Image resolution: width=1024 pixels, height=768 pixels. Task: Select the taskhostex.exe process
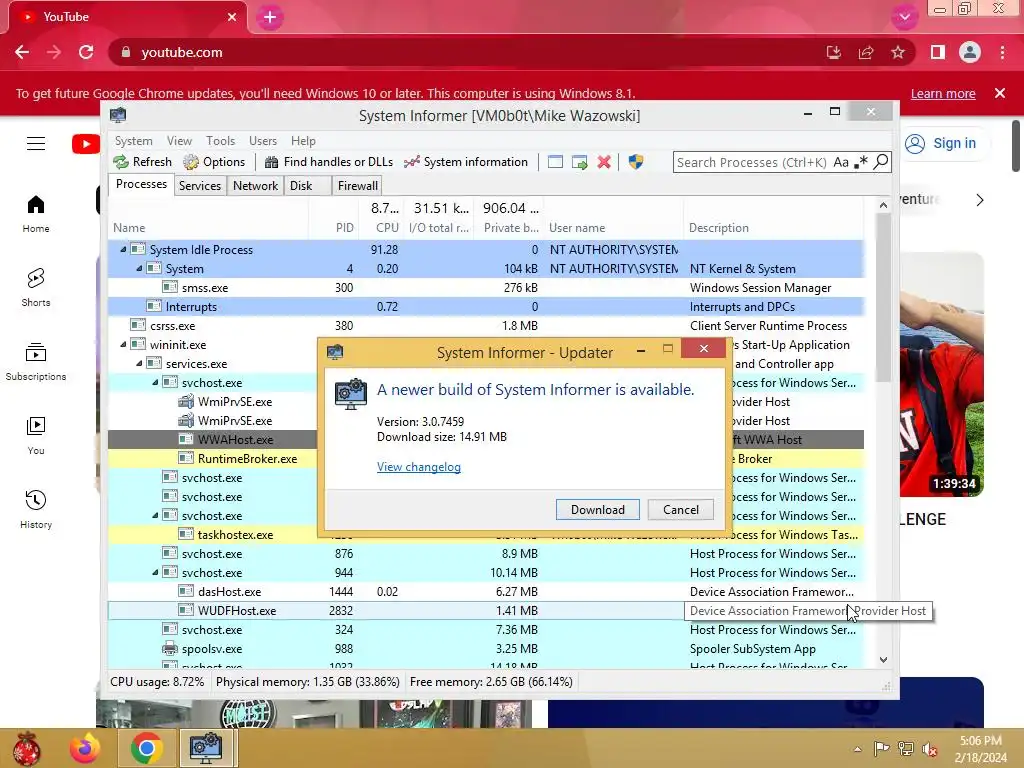click(235, 534)
